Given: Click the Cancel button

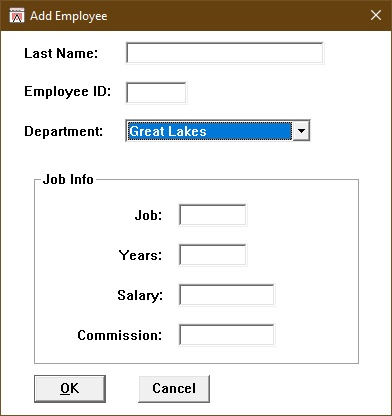Looking at the screenshot, I should pyautogui.click(x=174, y=389).
